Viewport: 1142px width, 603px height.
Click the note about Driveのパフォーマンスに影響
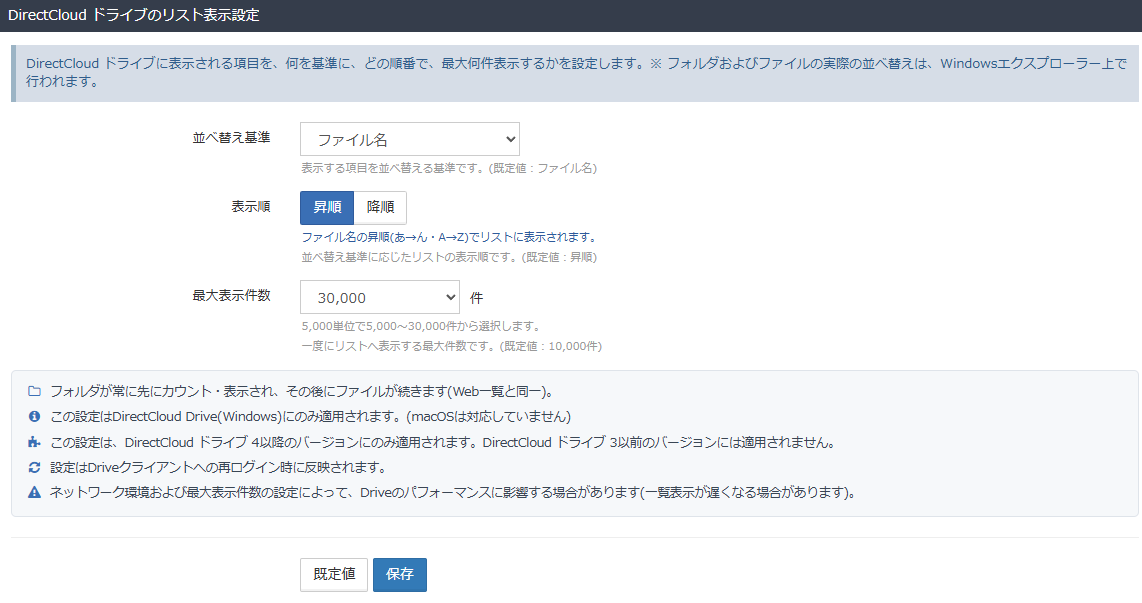point(454,493)
